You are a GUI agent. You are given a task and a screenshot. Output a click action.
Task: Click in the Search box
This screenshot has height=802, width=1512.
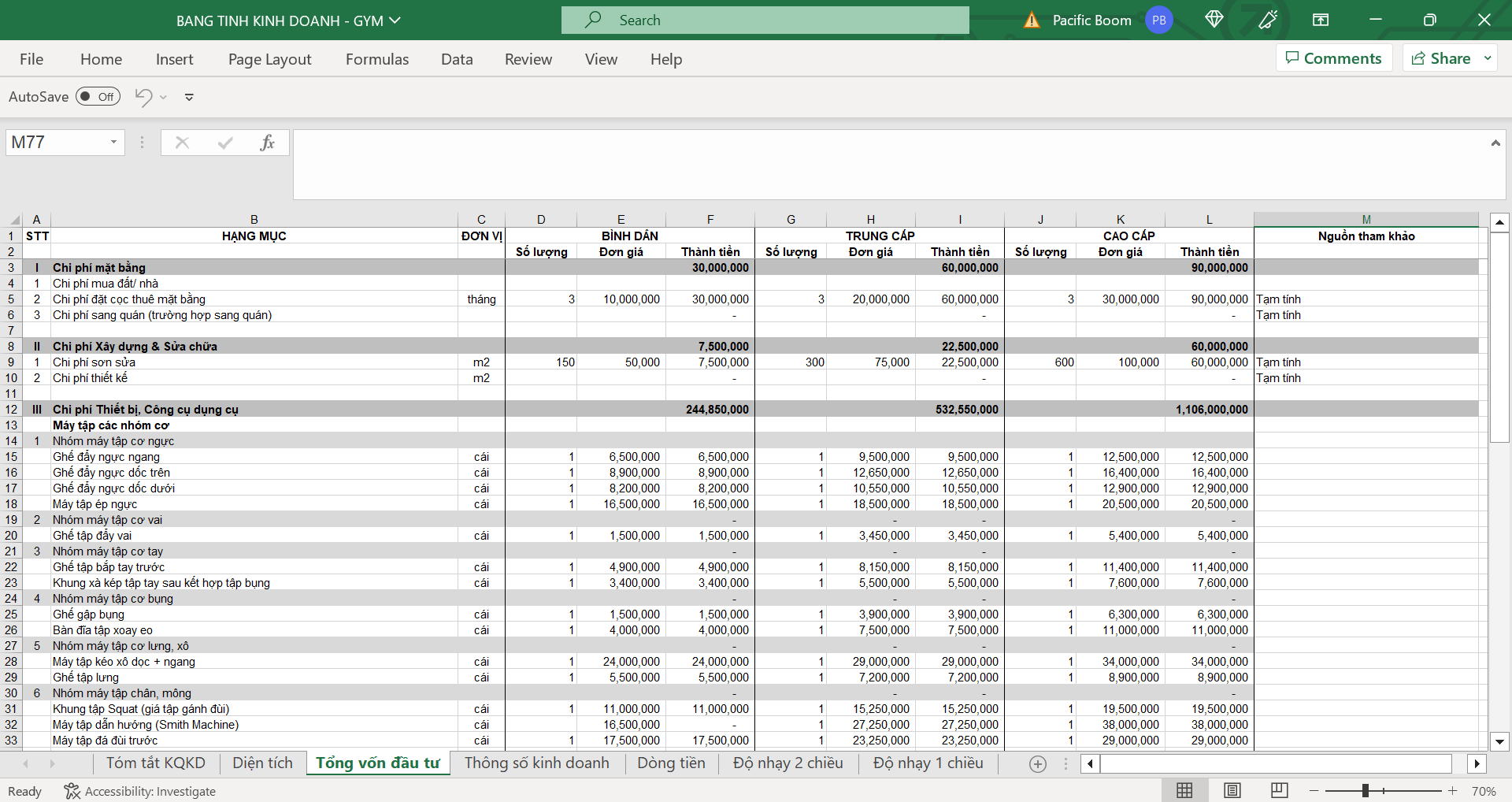(765, 20)
